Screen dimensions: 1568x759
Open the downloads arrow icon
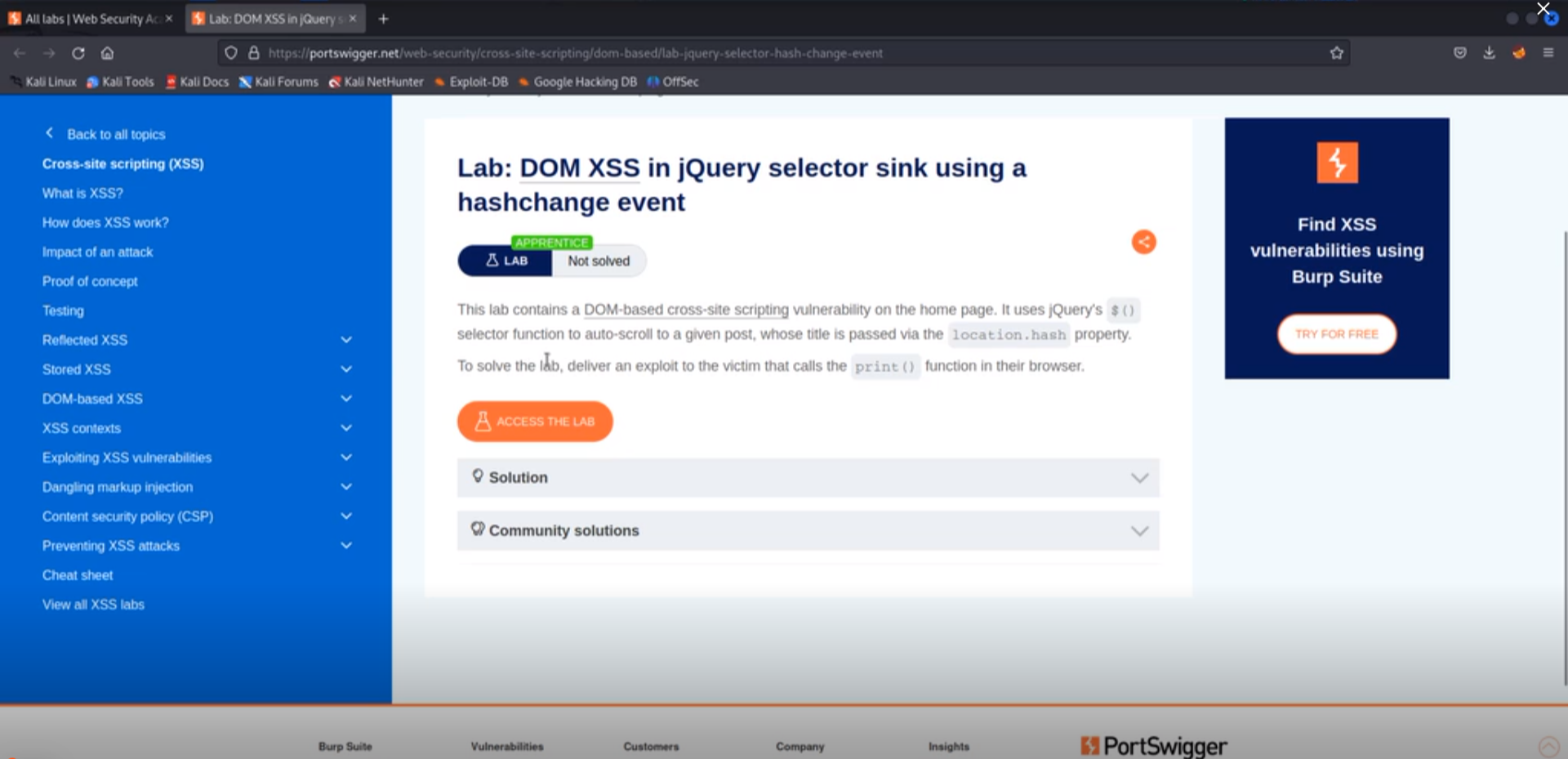coord(1489,53)
